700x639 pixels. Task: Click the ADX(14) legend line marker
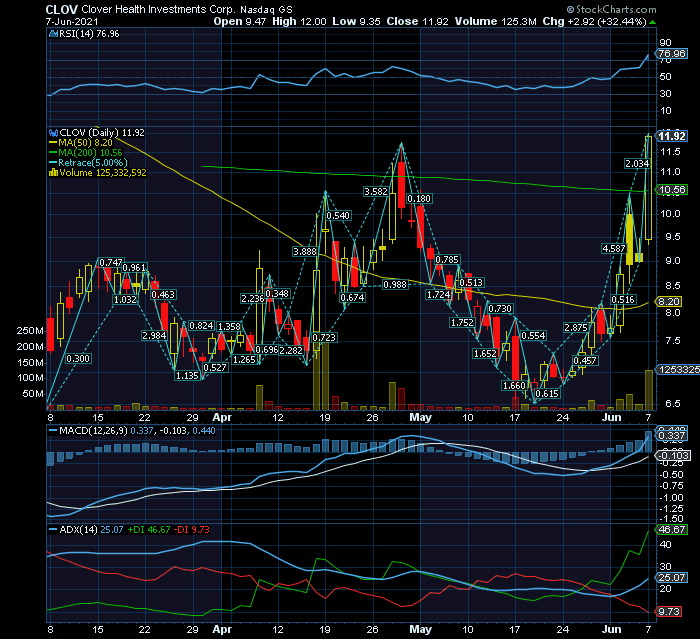click(53, 530)
